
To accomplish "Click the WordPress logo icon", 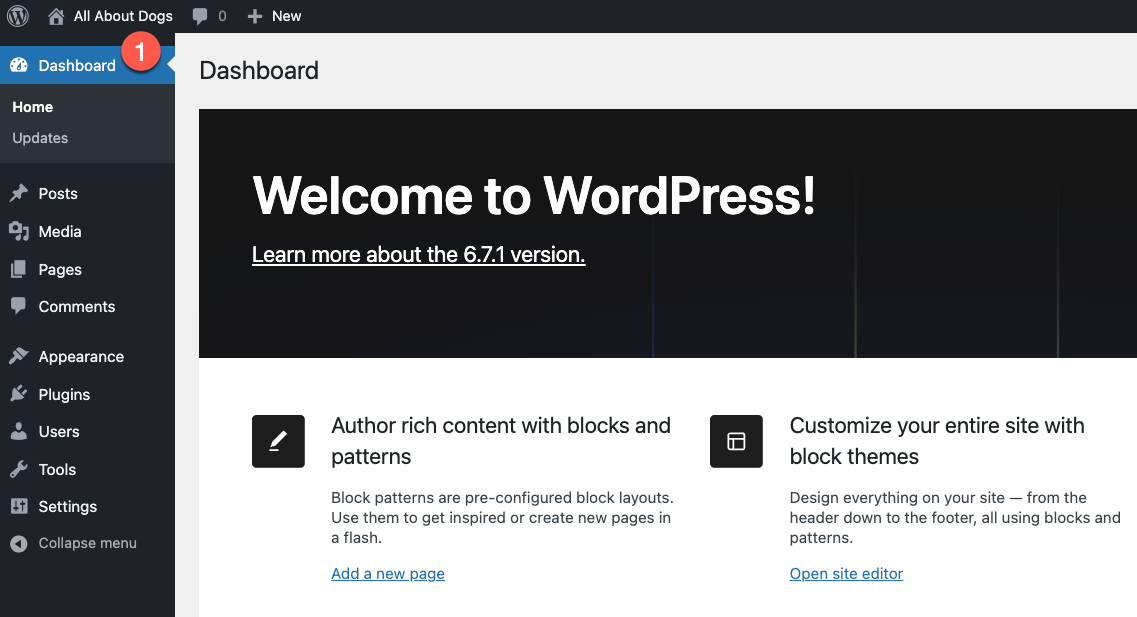I will tap(17, 16).
